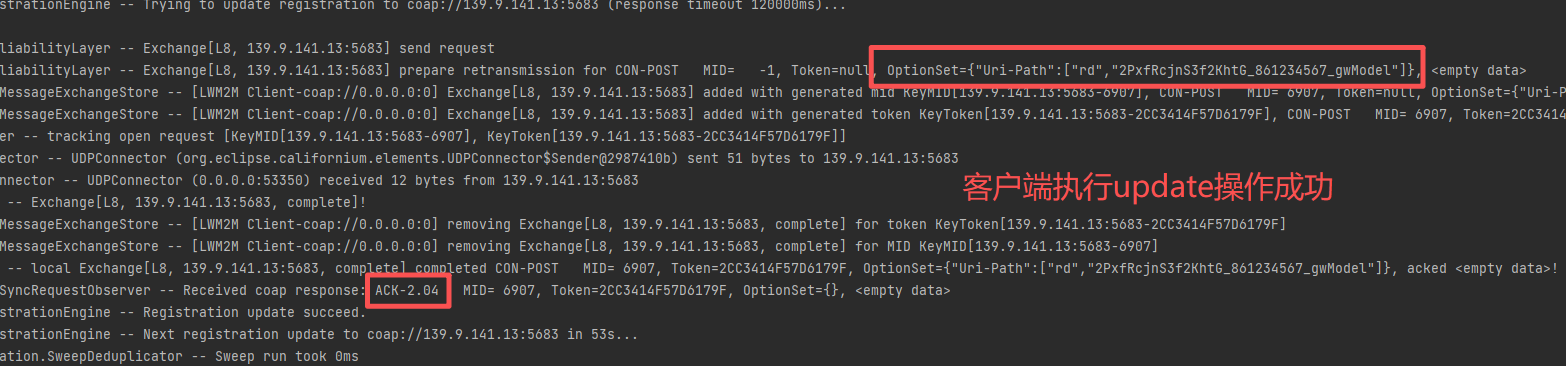
Task: Click the 'send request' Exchange log line
Action: pos(247,48)
